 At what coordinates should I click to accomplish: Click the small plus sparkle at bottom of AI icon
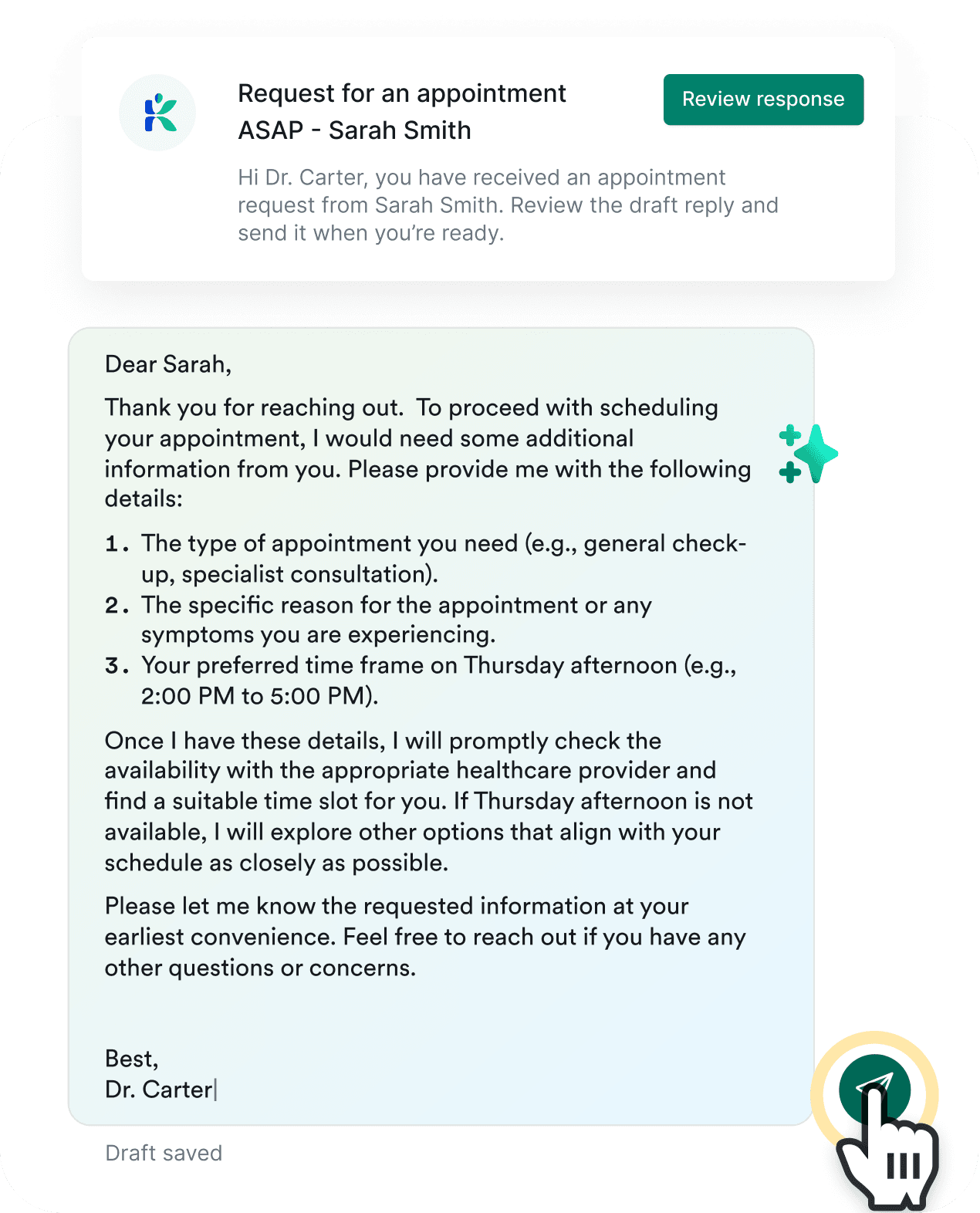(789, 471)
